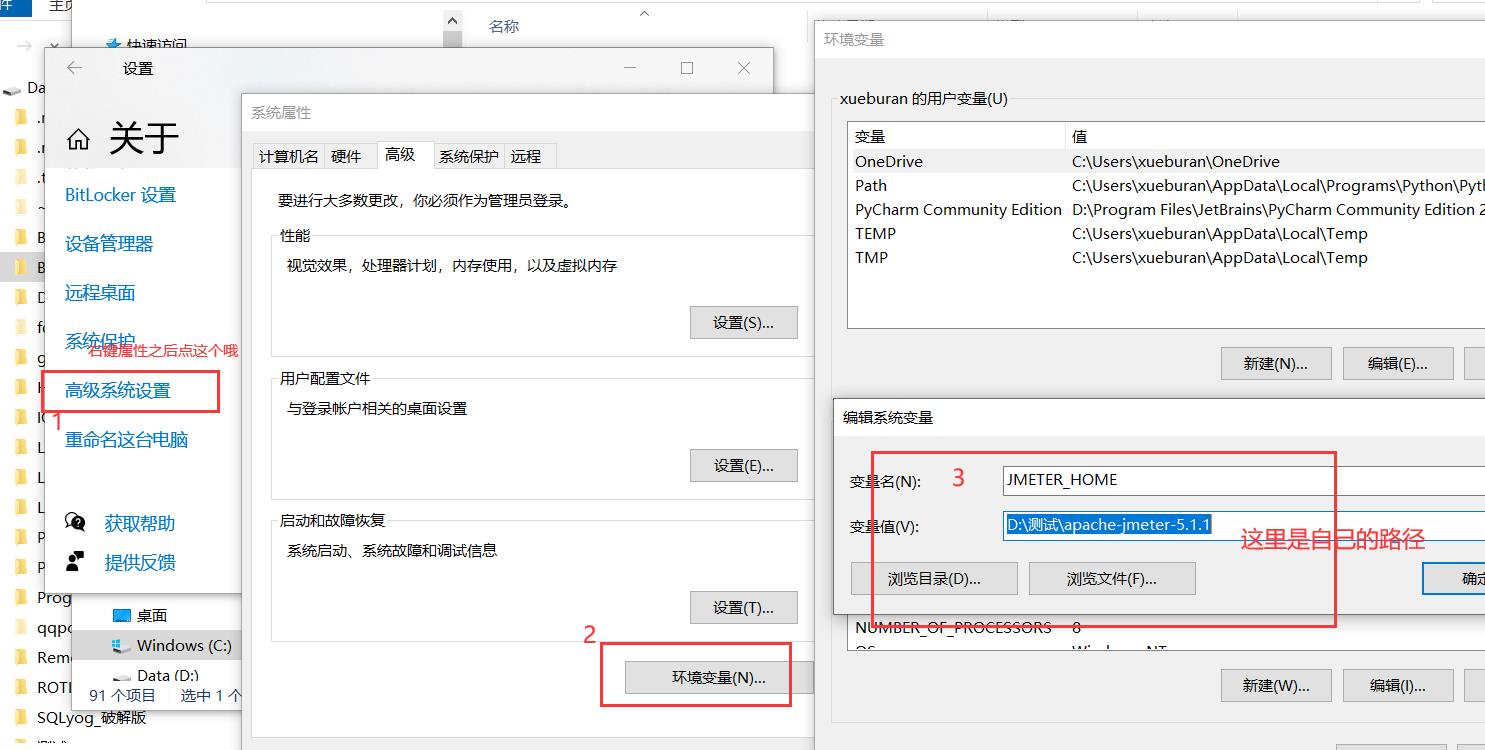Click 重命名这台电脑 link
This screenshot has width=1485, height=750.
pyautogui.click(x=127, y=440)
